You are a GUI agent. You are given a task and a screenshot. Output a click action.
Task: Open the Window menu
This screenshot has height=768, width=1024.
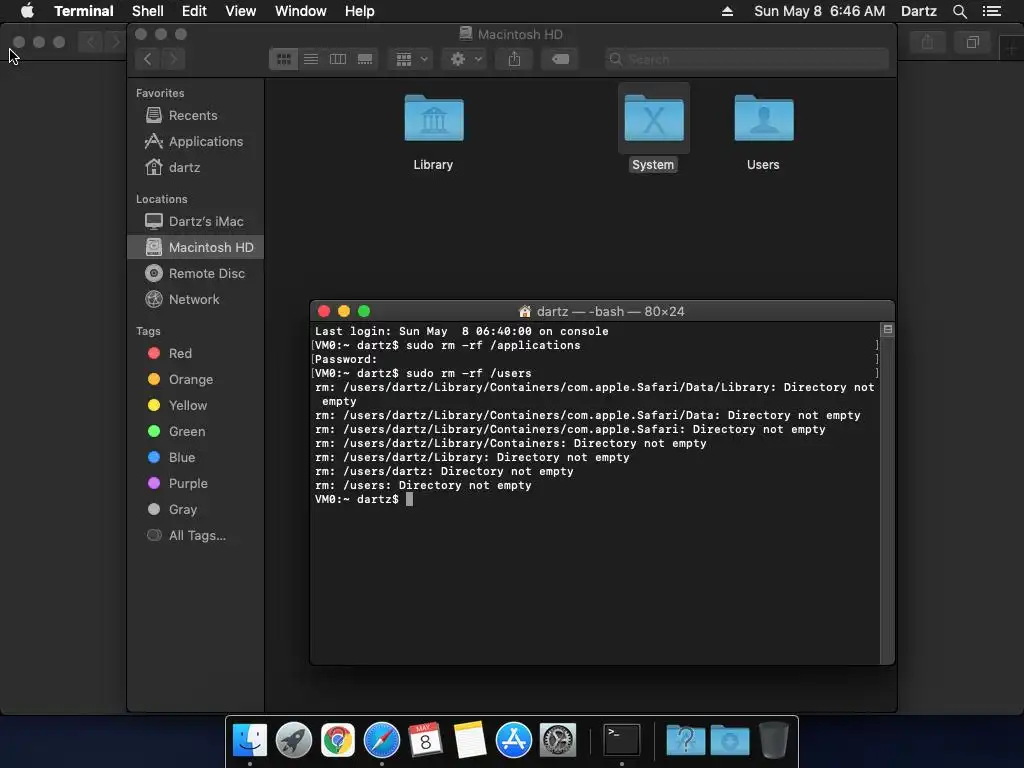[300, 11]
